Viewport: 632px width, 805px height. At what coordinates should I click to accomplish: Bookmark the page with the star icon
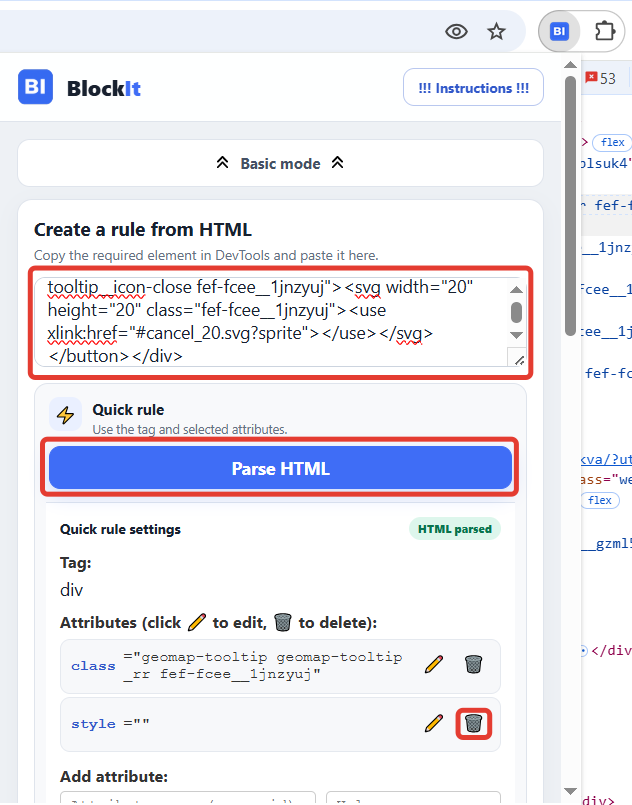pos(496,32)
